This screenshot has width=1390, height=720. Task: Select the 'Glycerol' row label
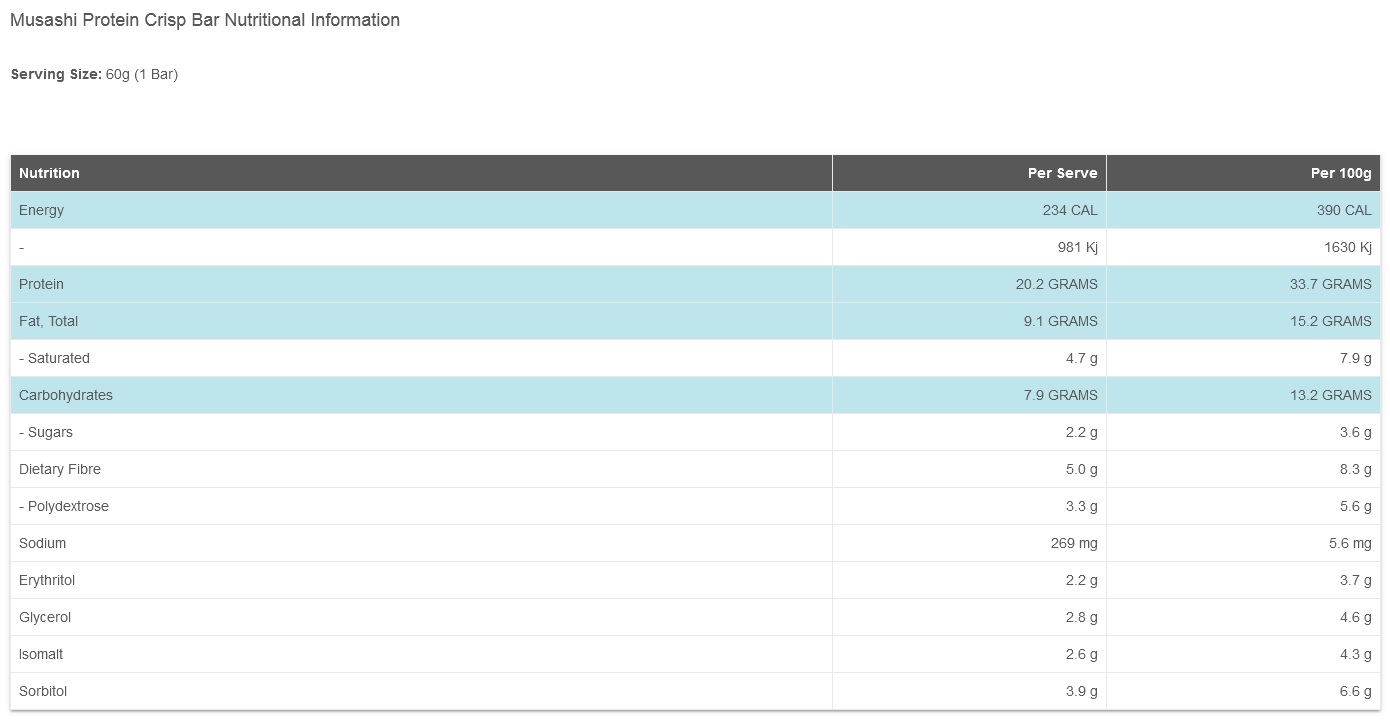click(x=45, y=617)
